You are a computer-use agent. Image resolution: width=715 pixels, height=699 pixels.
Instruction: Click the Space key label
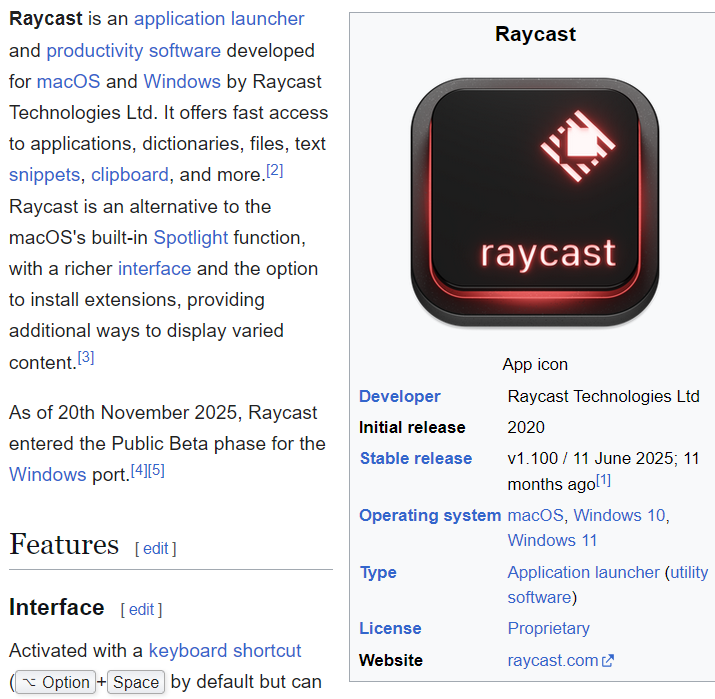(136, 682)
